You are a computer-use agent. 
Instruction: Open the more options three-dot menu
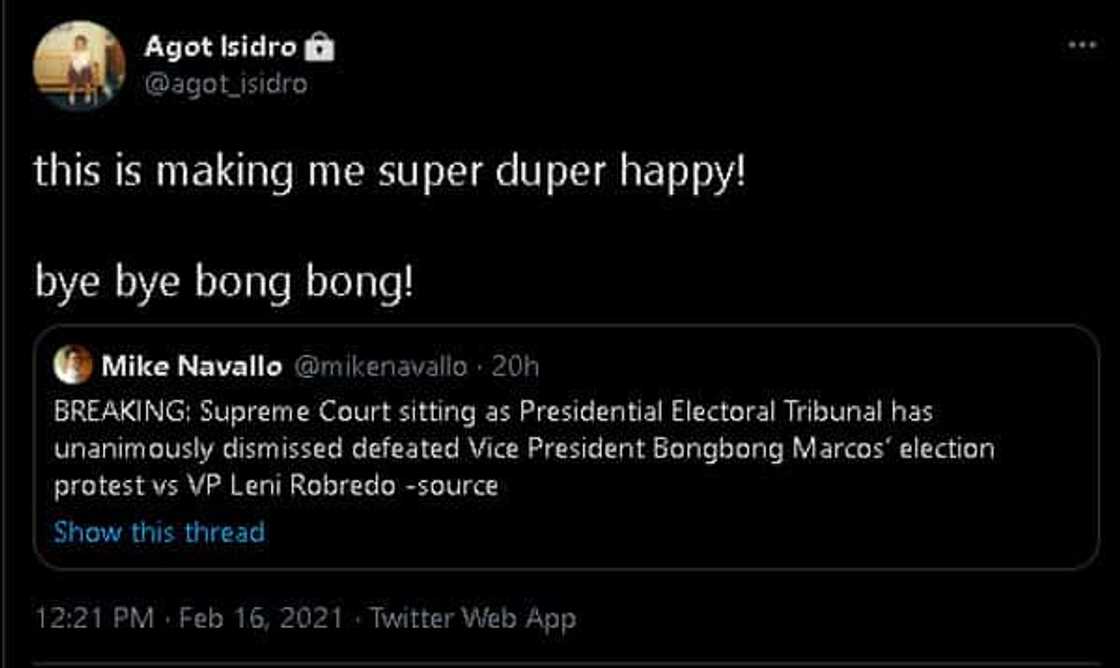pyautogui.click(x=1082, y=45)
